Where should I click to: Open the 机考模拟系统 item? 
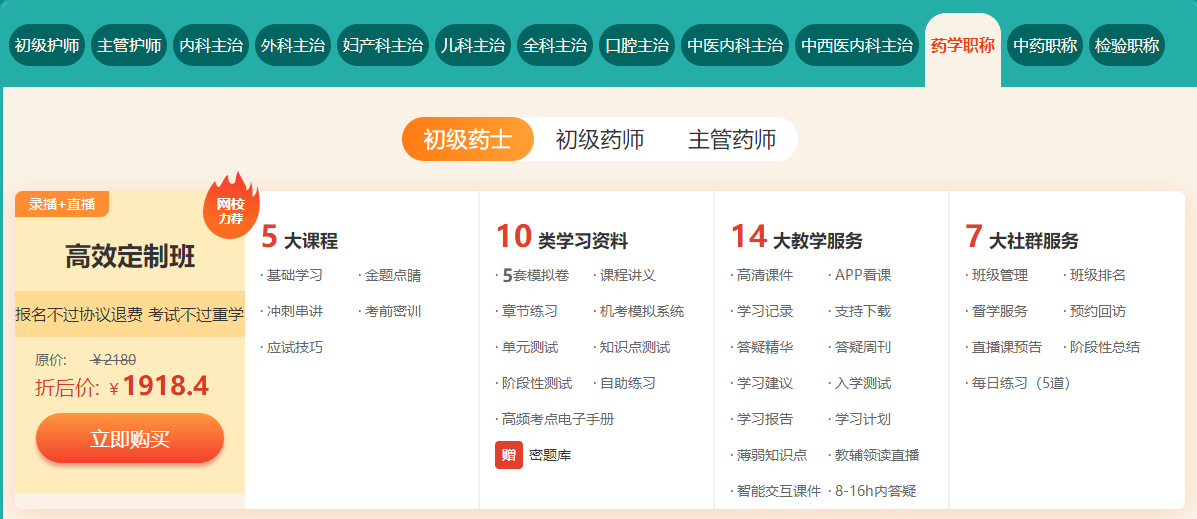click(640, 311)
